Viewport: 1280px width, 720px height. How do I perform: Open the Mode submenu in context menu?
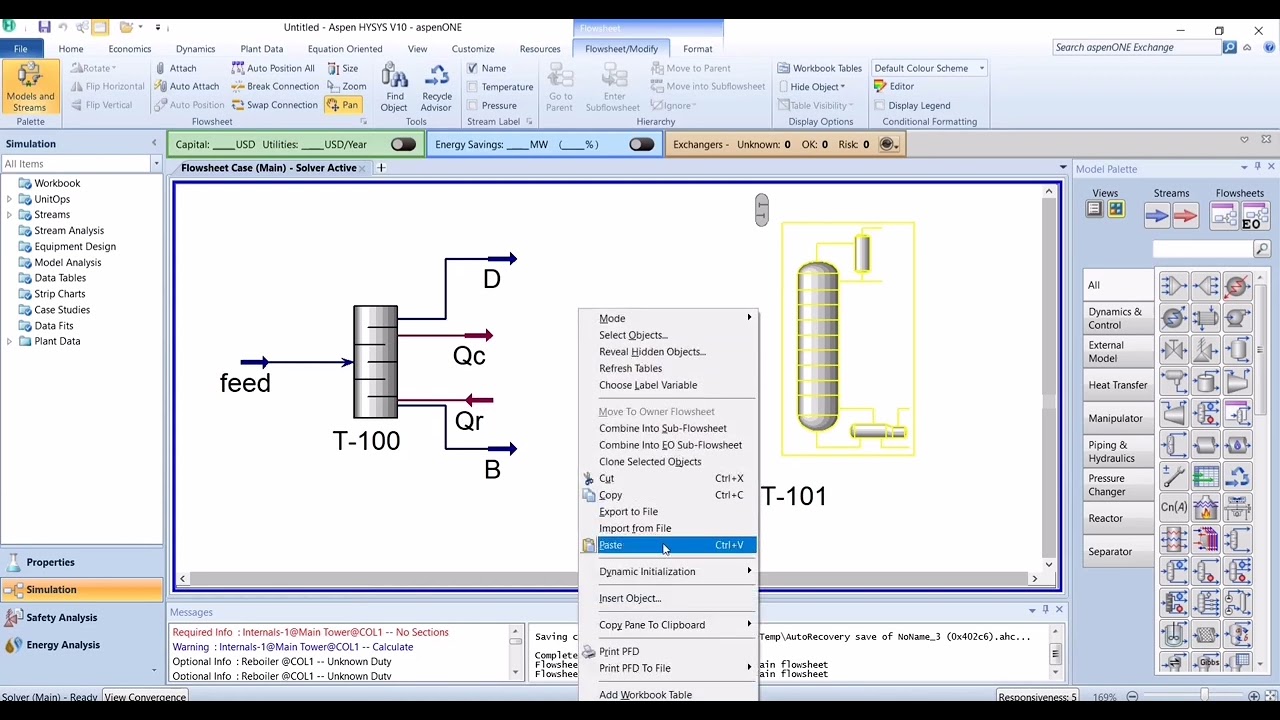point(668,318)
